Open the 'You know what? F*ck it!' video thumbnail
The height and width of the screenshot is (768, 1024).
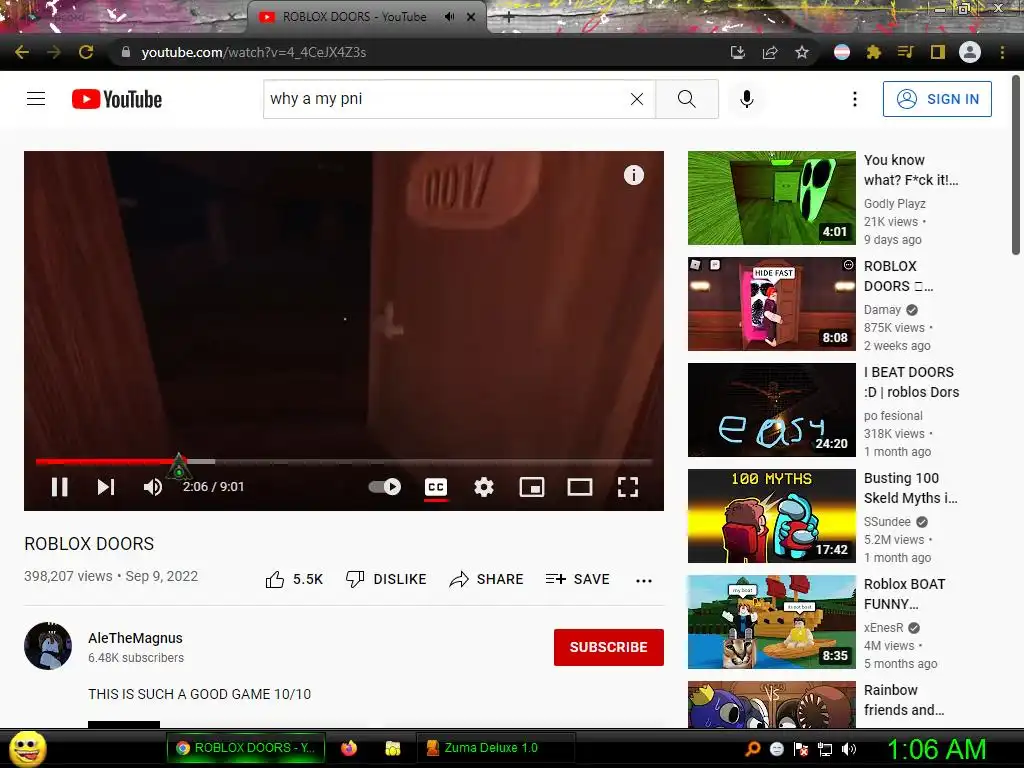(771, 198)
